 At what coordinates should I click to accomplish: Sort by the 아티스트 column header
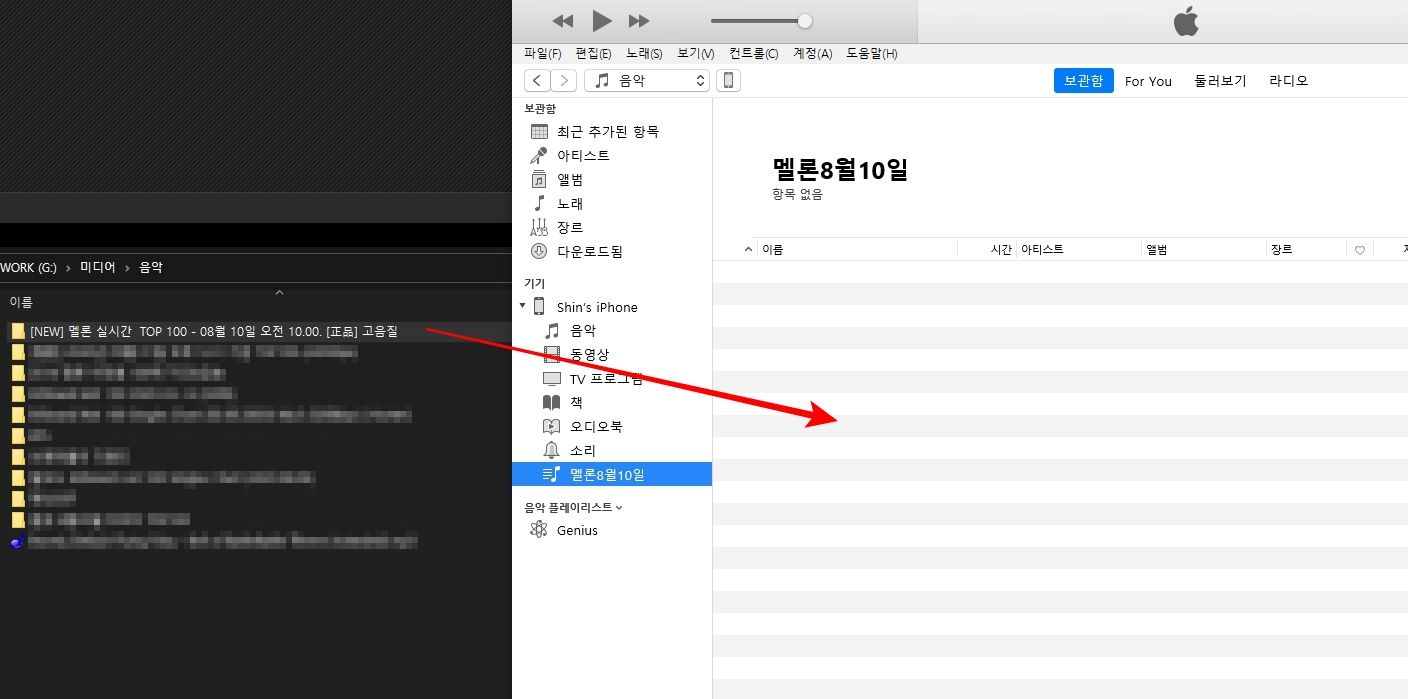1079,250
